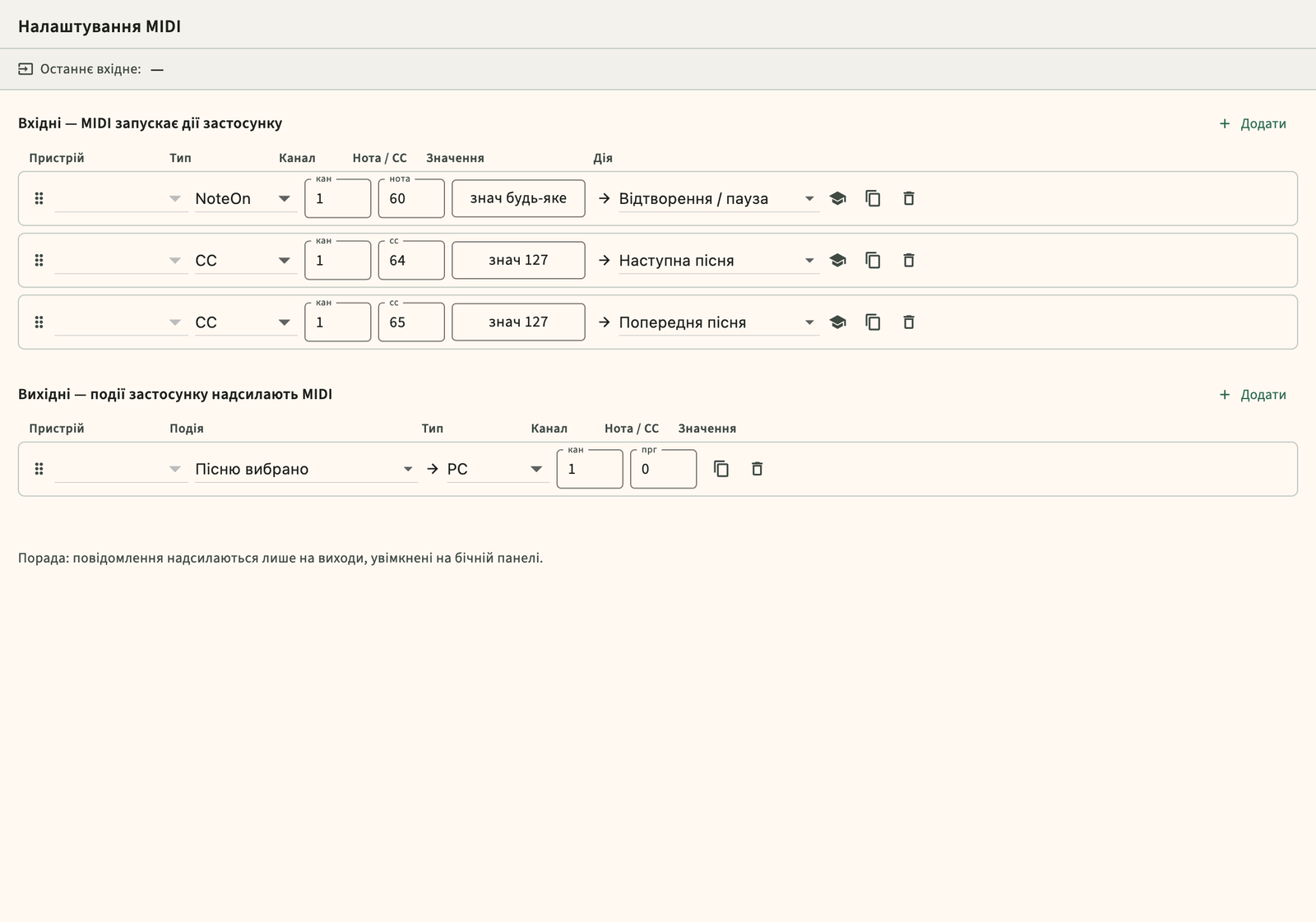
Task: Open the Попередня пісня action dropdown
Action: [719, 322]
